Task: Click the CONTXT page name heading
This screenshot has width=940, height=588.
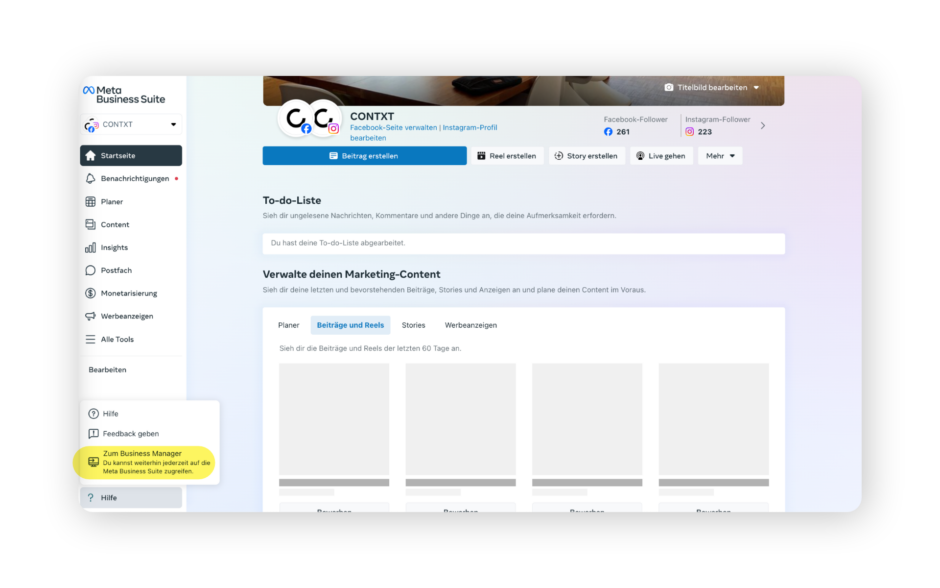Action: point(372,116)
